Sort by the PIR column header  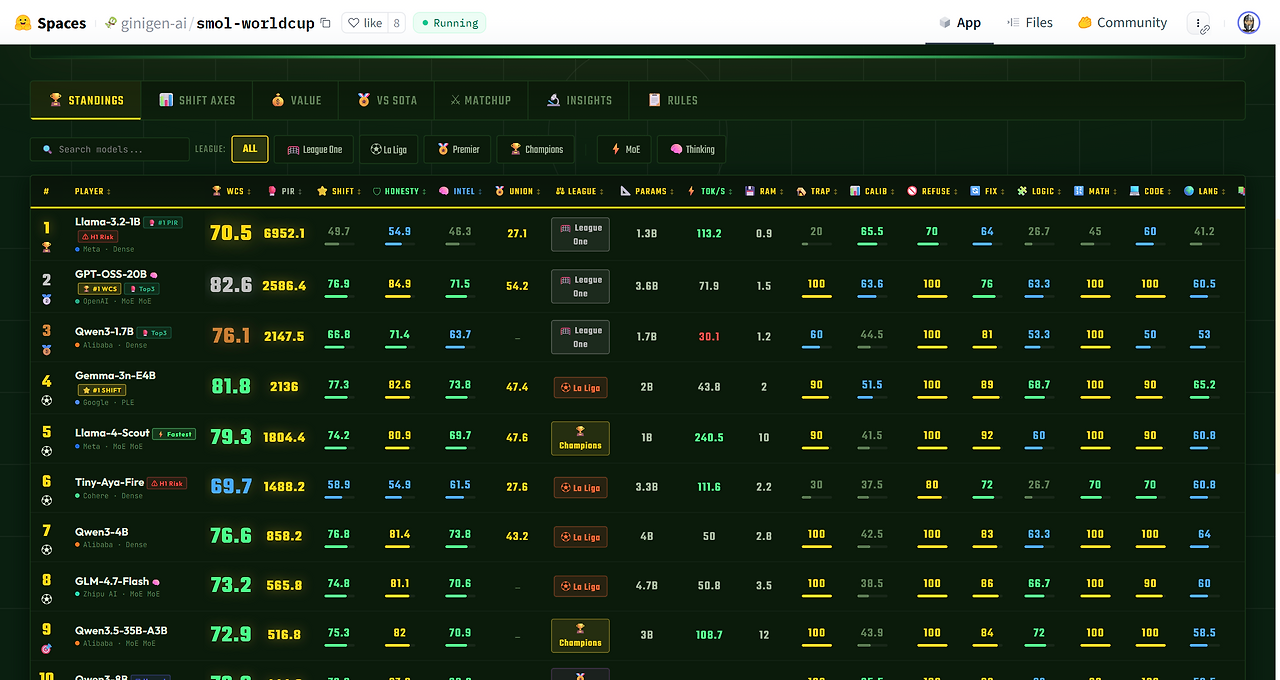pos(285,191)
